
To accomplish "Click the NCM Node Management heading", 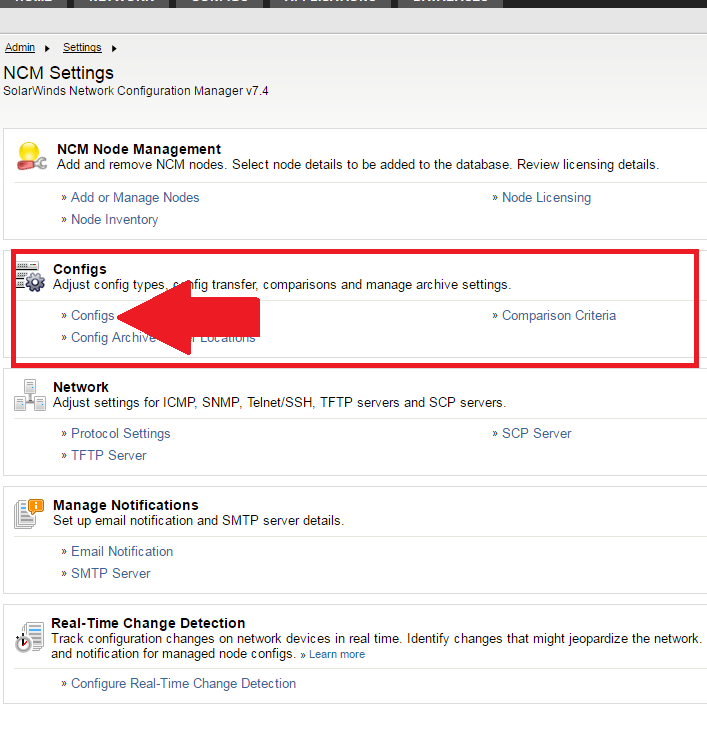I will (x=139, y=149).
